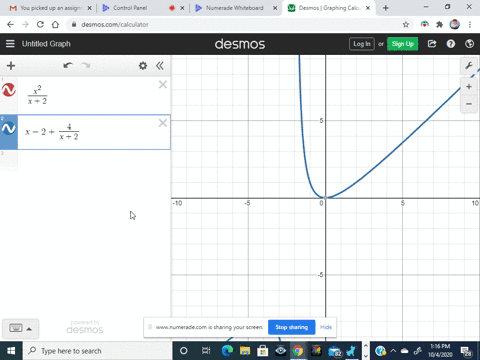
Task: Zoom out on the graph
Action: [x=469, y=104]
